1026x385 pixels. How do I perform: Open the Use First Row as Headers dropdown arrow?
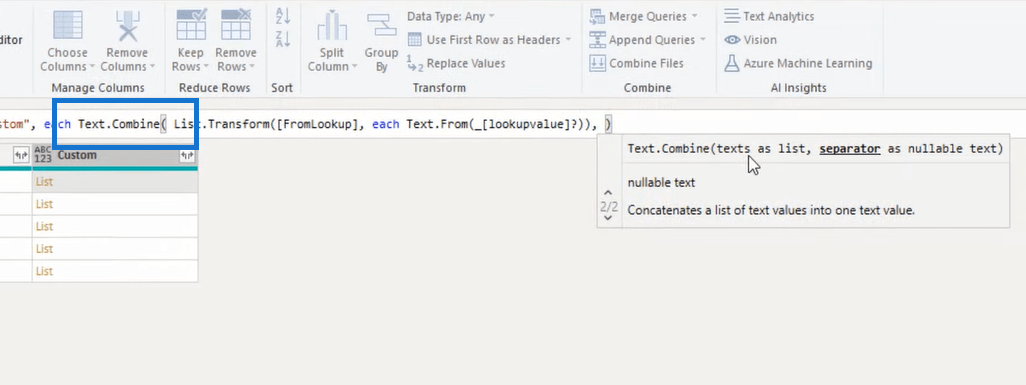pyautogui.click(x=568, y=40)
